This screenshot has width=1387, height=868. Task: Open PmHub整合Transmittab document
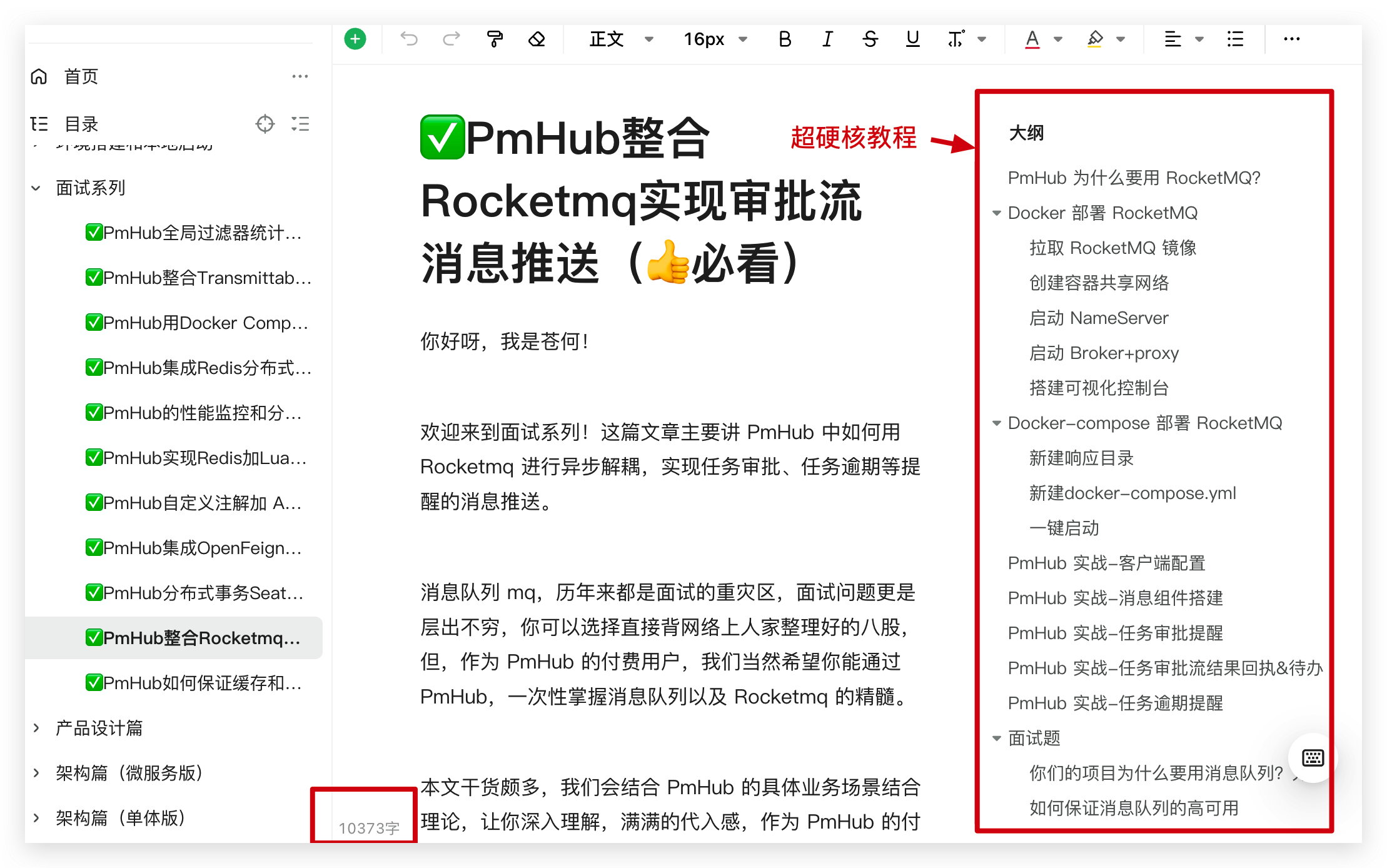click(199, 278)
